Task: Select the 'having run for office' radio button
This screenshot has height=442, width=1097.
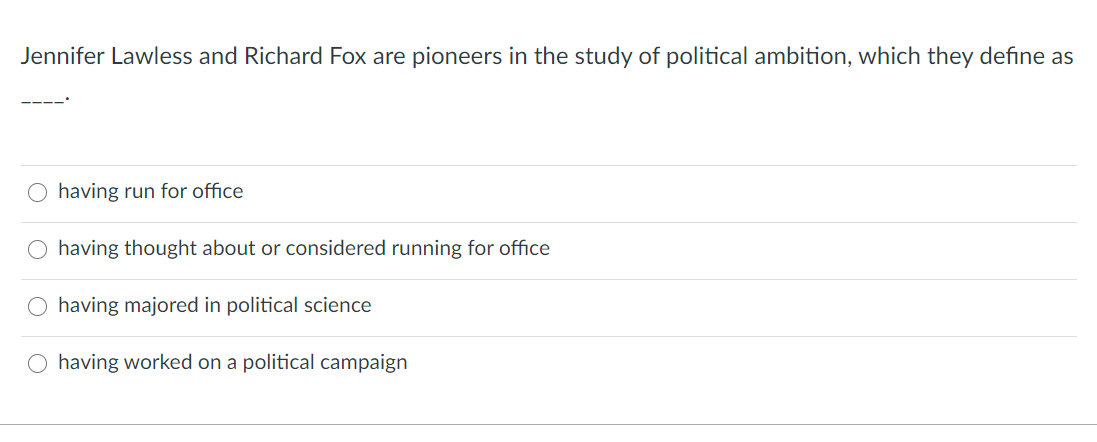Action: (x=37, y=192)
